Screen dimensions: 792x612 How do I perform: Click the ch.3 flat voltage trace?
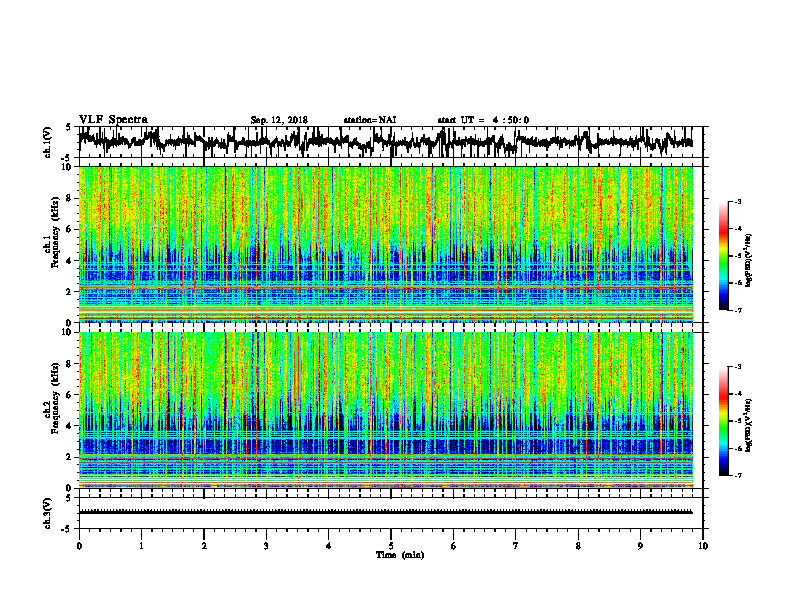[385, 512]
